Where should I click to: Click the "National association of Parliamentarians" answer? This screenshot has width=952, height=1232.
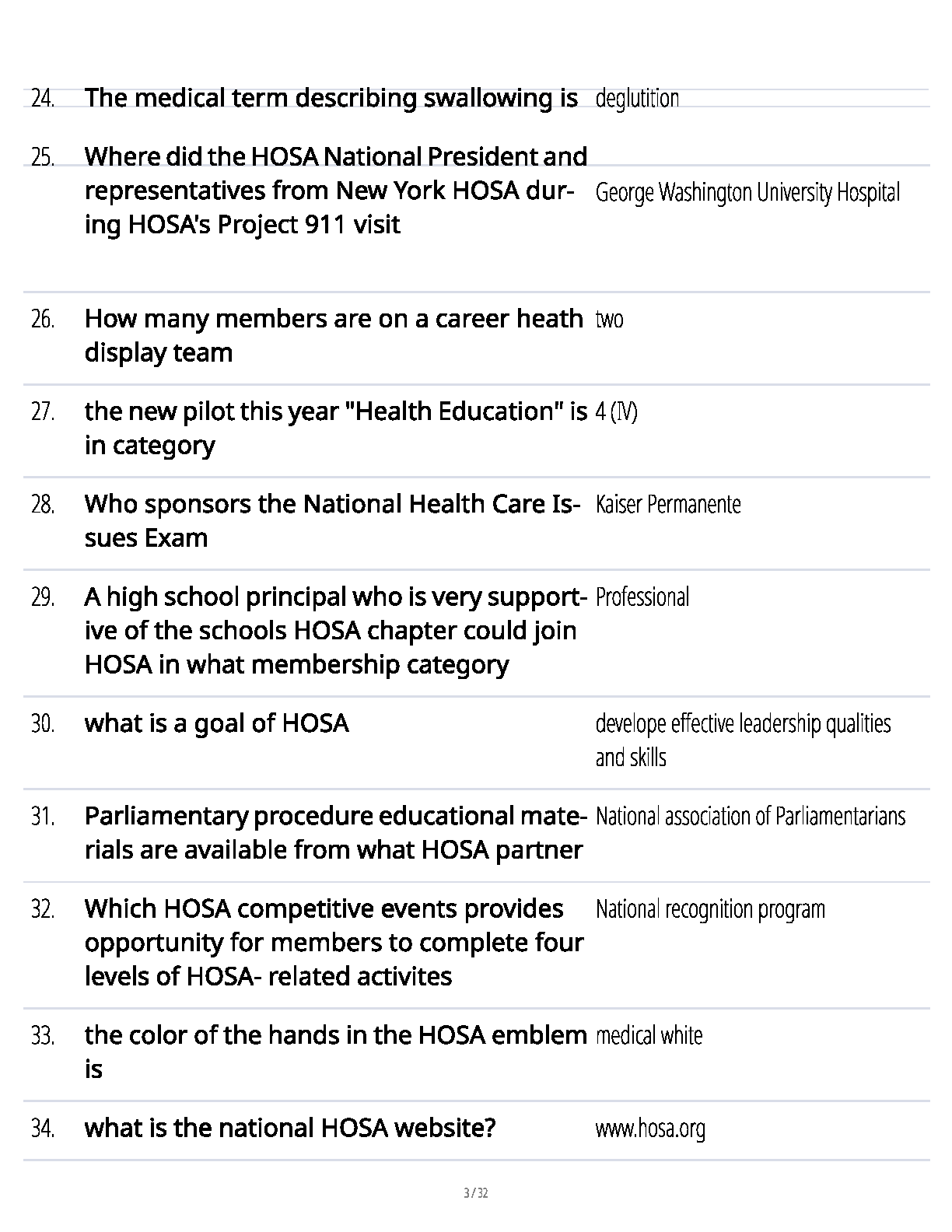tap(751, 817)
